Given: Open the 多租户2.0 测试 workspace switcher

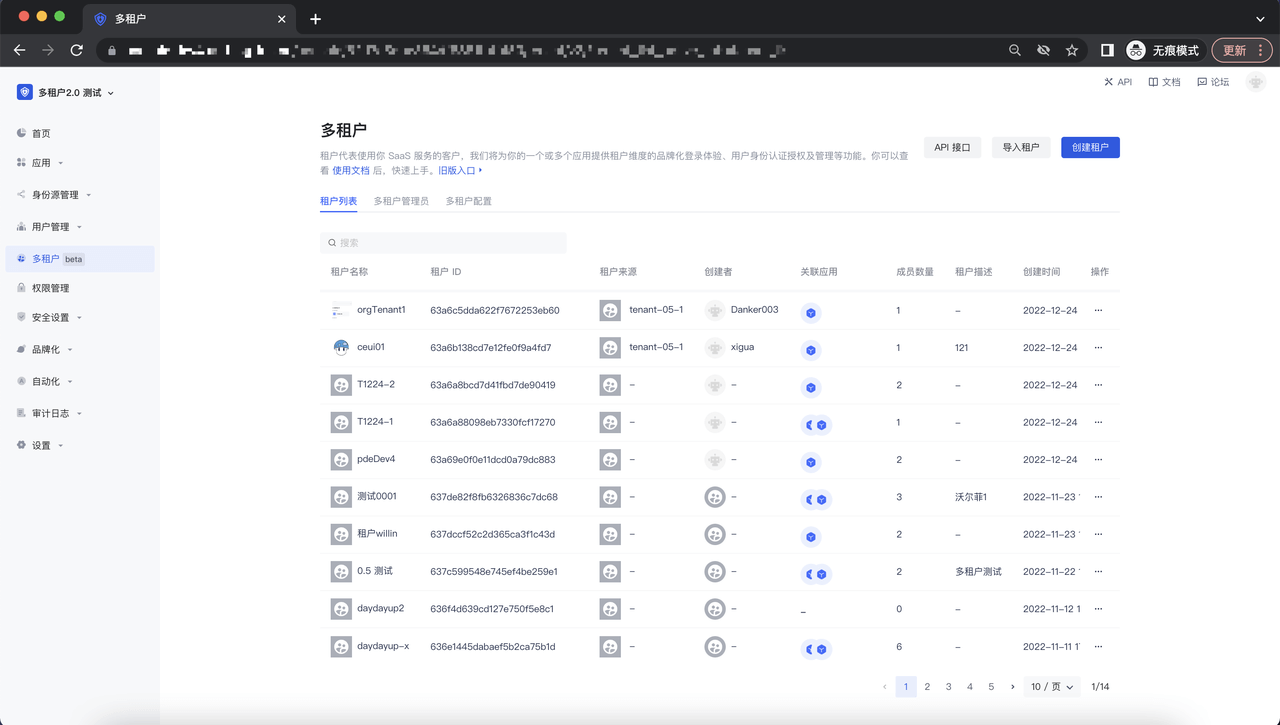Looking at the screenshot, I should 68,93.
